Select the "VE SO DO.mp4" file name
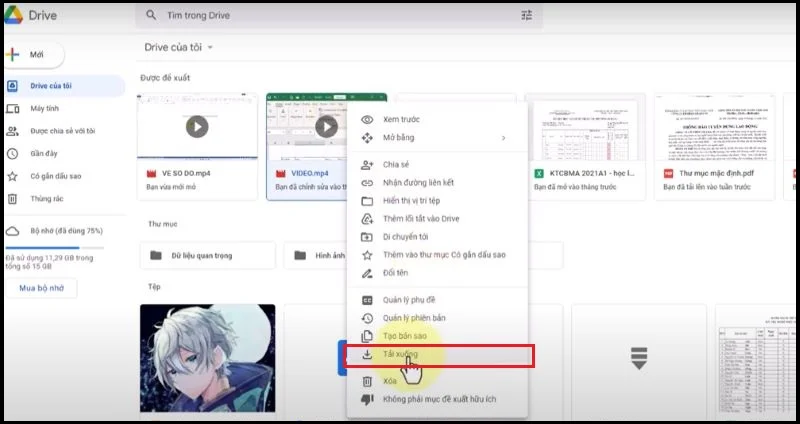The height and width of the screenshot is (424, 800). (x=186, y=173)
